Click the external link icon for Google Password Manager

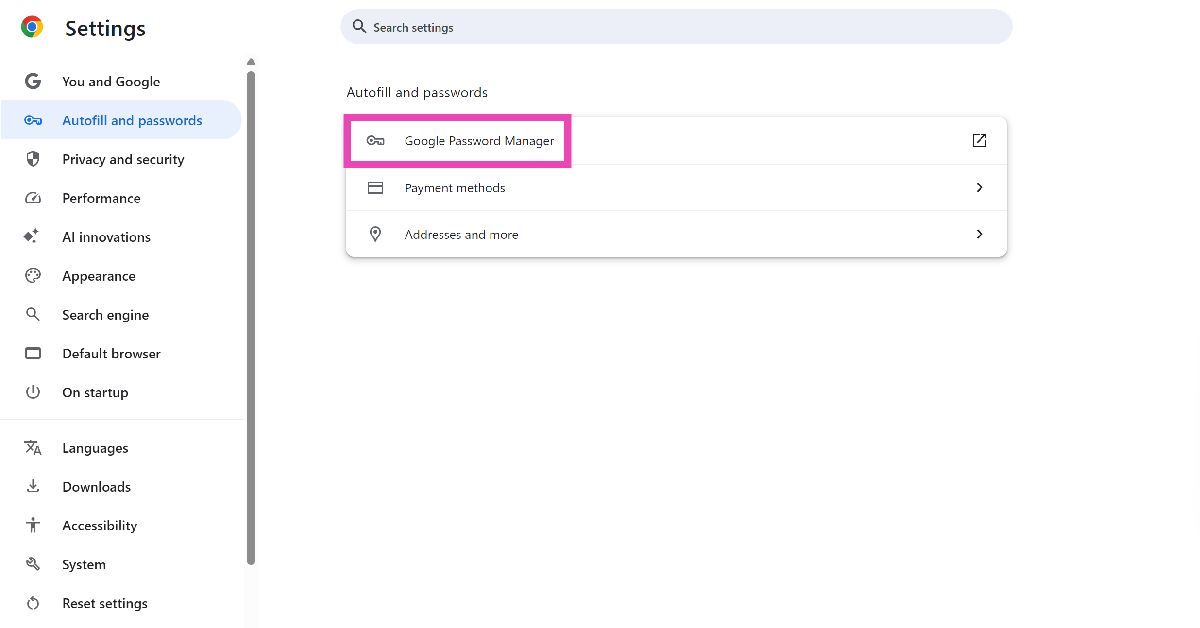coord(979,141)
